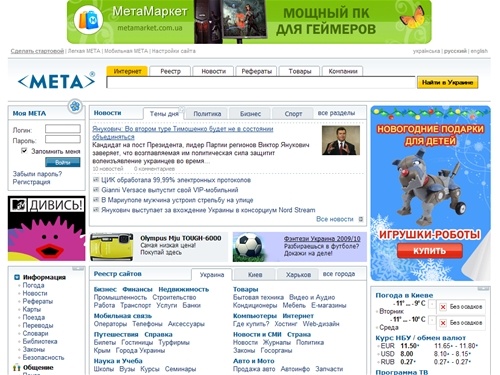Click the icon next to Gianni Versace headline
Image resolution: width=500 pixels, height=375 pixels.
96,190
